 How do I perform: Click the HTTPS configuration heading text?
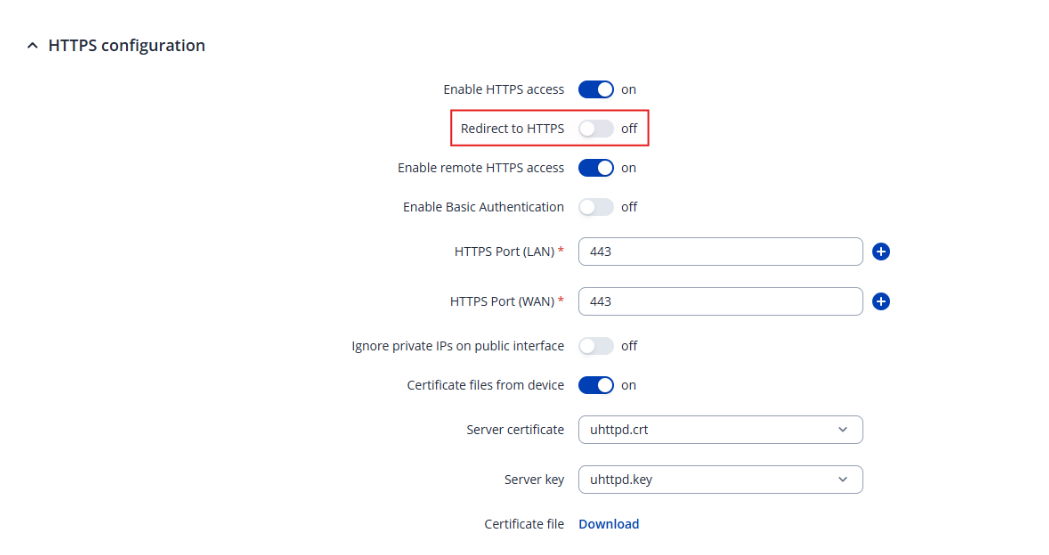pos(126,46)
